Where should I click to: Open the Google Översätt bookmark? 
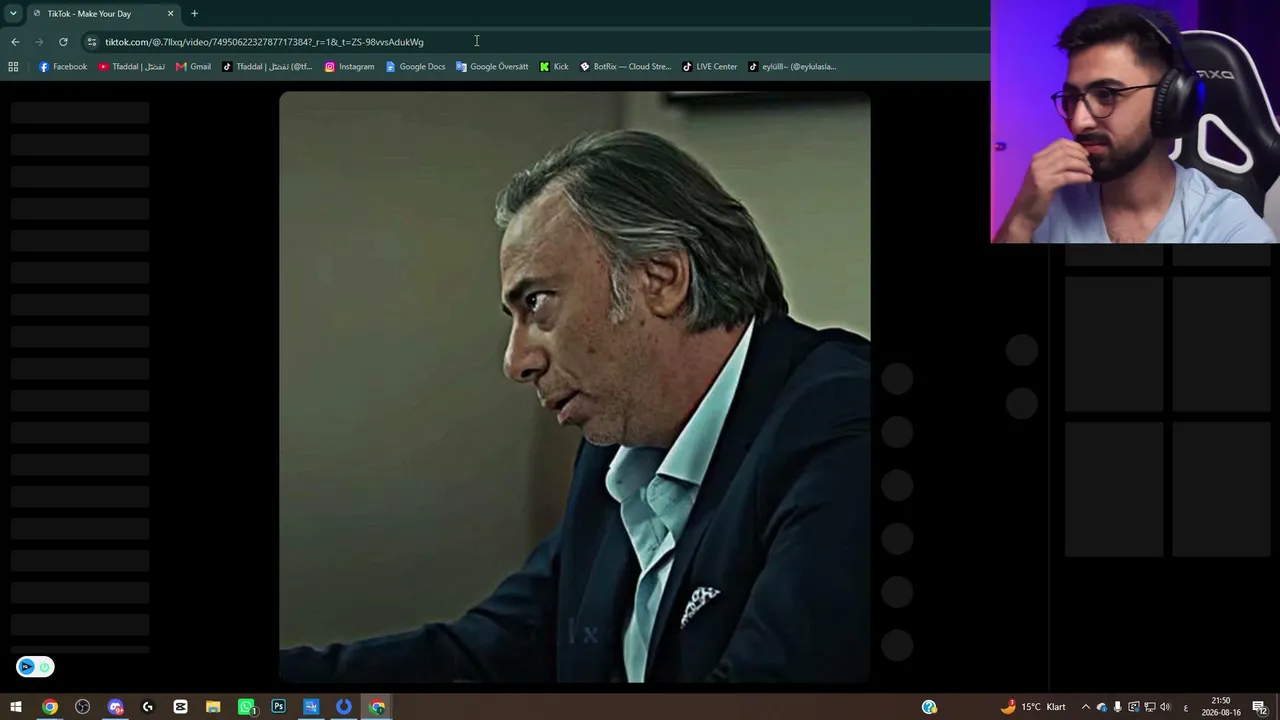pyautogui.click(x=491, y=67)
